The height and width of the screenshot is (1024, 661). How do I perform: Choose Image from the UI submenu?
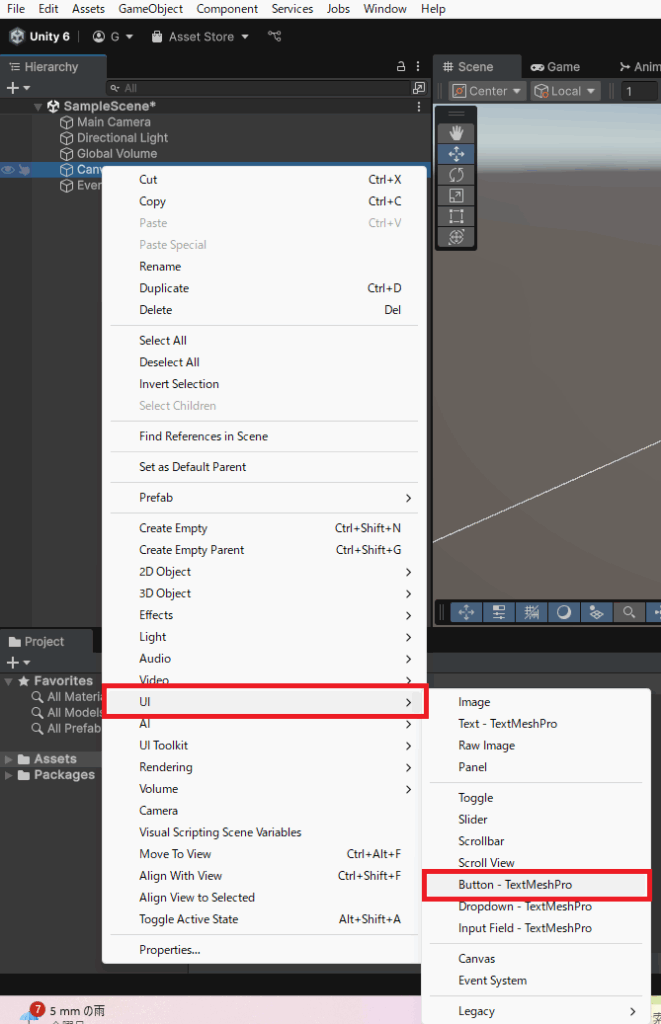[536, 702]
